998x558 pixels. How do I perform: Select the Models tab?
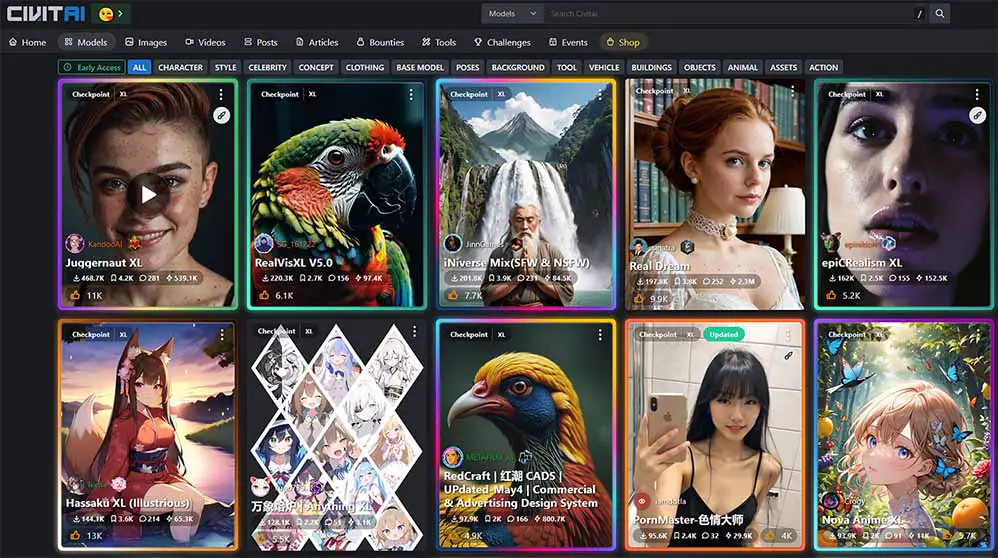click(86, 42)
